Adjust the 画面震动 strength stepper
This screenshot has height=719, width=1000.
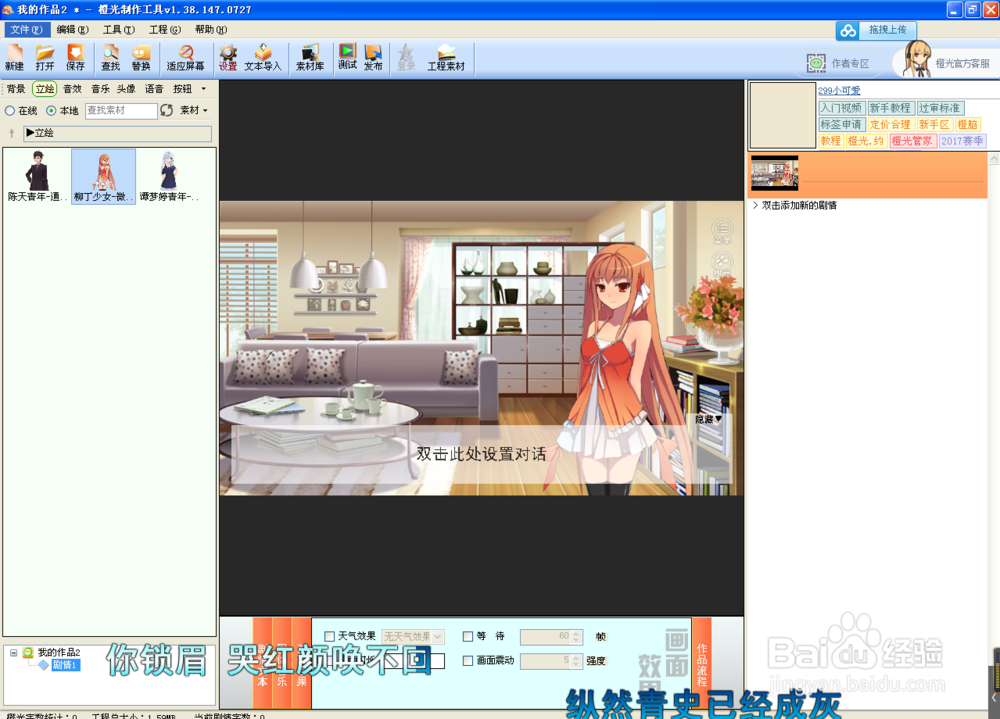(x=577, y=661)
